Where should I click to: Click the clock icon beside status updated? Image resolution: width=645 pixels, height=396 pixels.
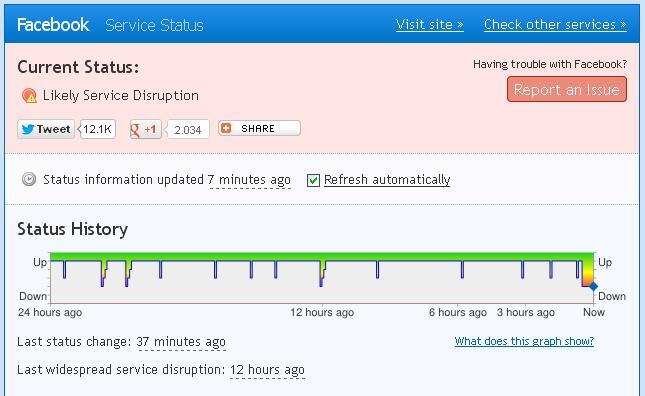pyautogui.click(x=29, y=179)
